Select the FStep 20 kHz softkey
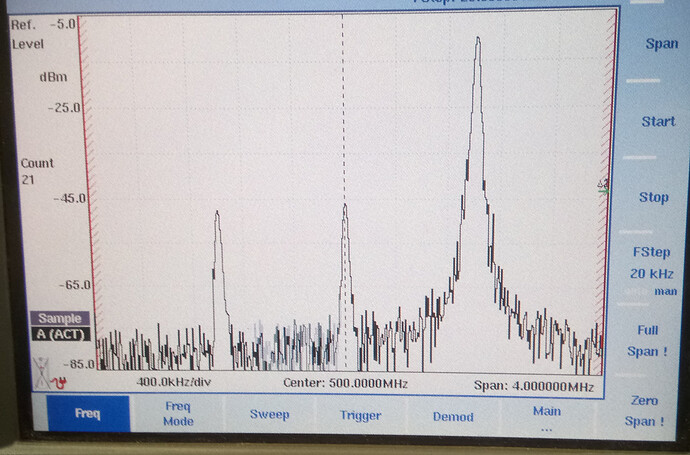The image size is (690, 455). (x=652, y=263)
